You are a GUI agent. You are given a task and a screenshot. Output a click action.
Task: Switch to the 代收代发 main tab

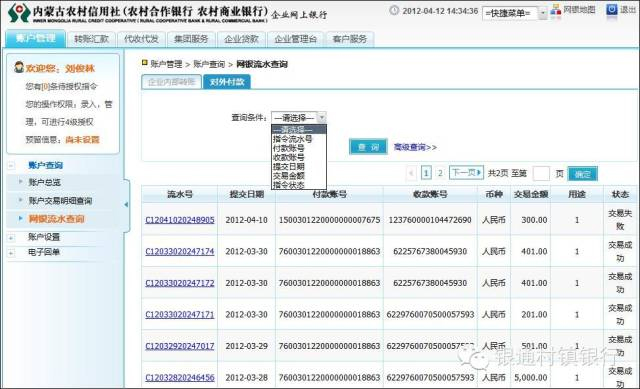141,39
